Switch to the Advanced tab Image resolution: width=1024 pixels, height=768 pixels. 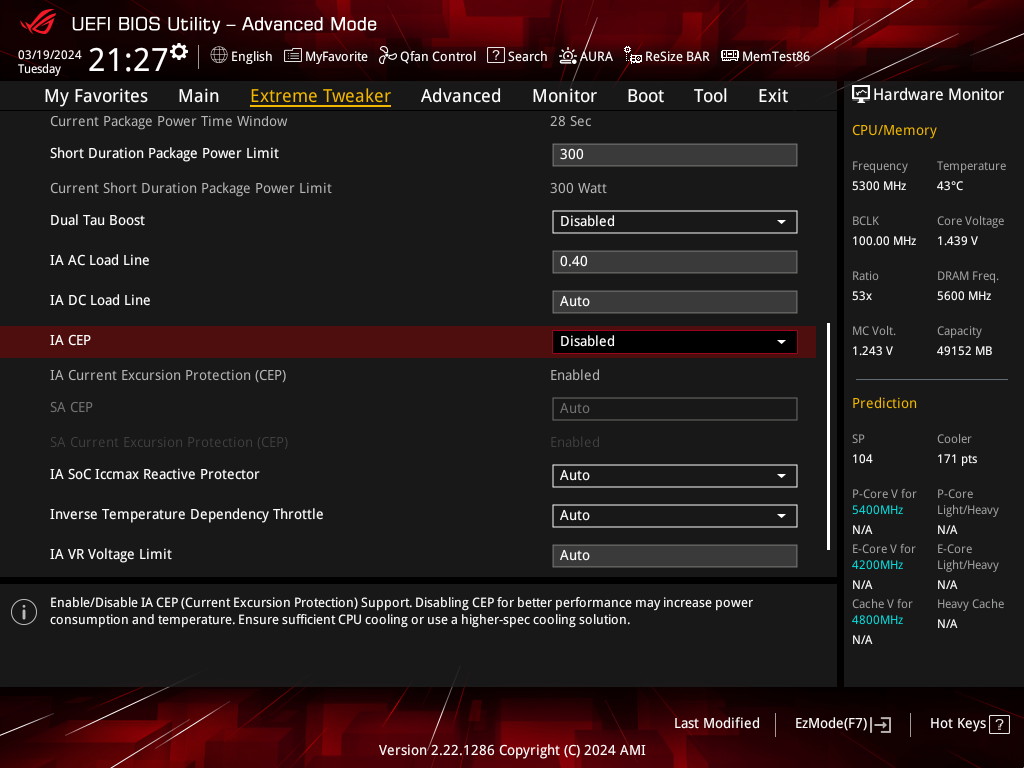tap(460, 96)
